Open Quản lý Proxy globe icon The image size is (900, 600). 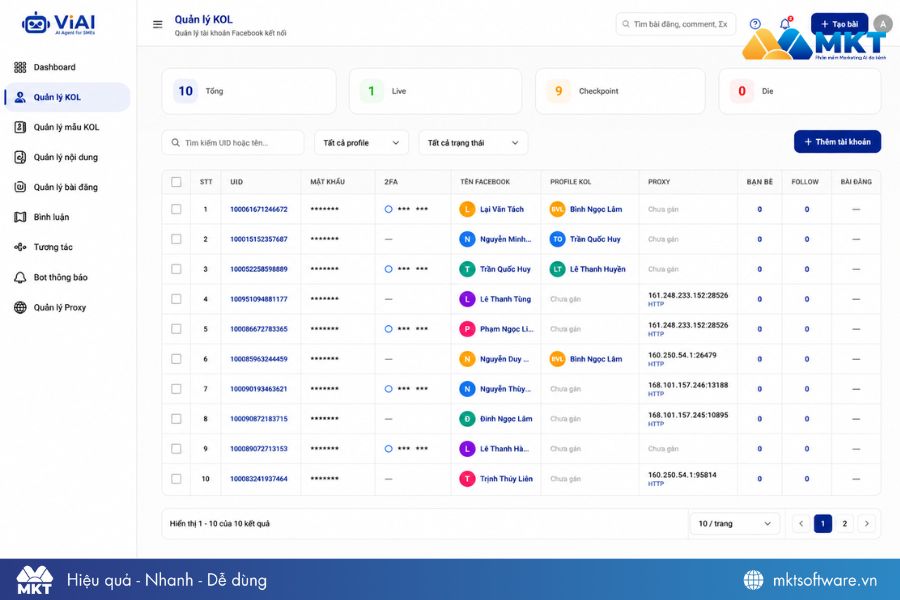[20, 307]
